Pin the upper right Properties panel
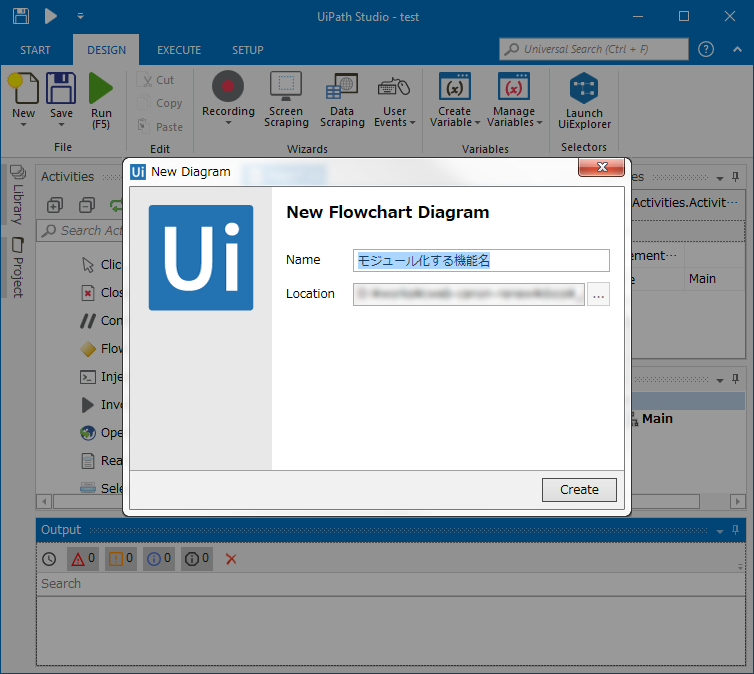This screenshot has height=674, width=754. coord(735,177)
